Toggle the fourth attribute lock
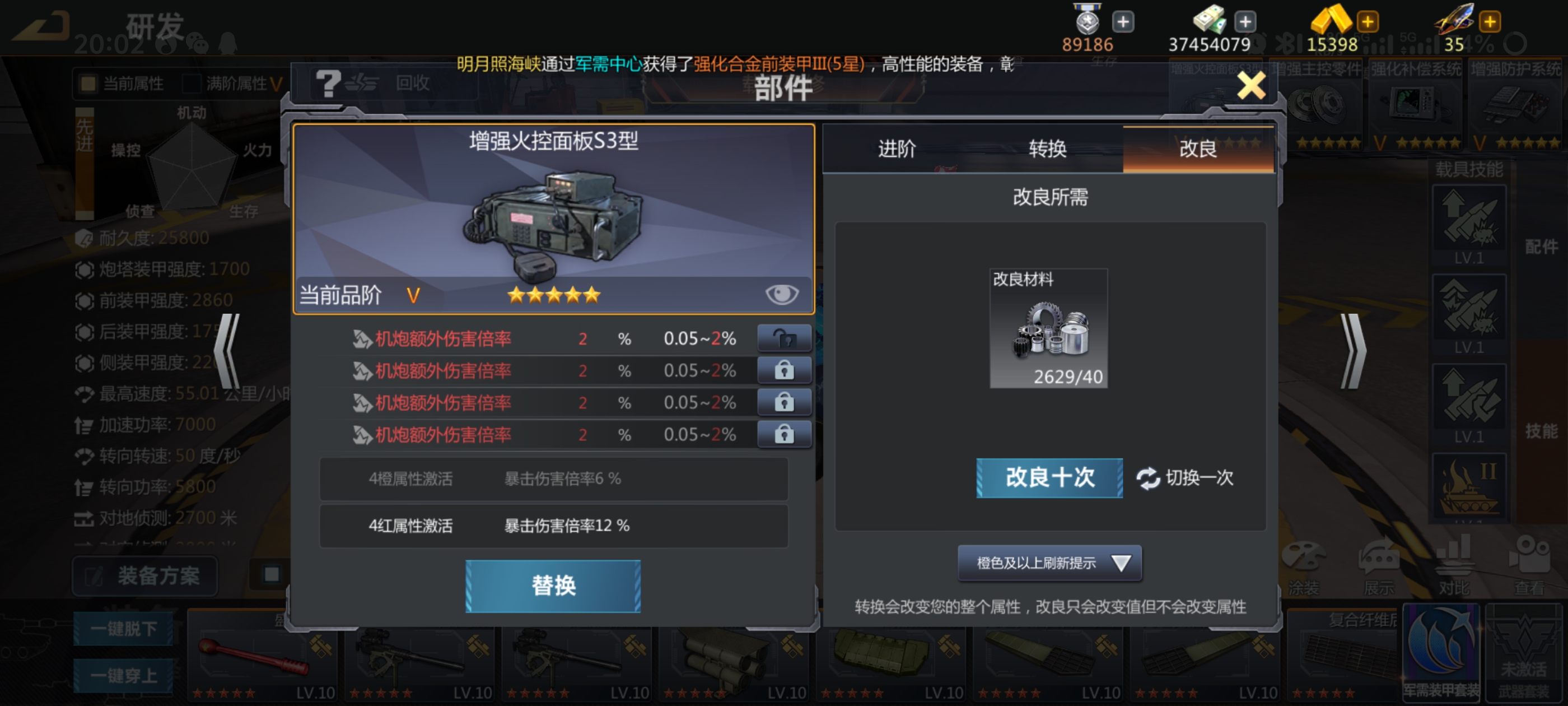 pos(784,434)
